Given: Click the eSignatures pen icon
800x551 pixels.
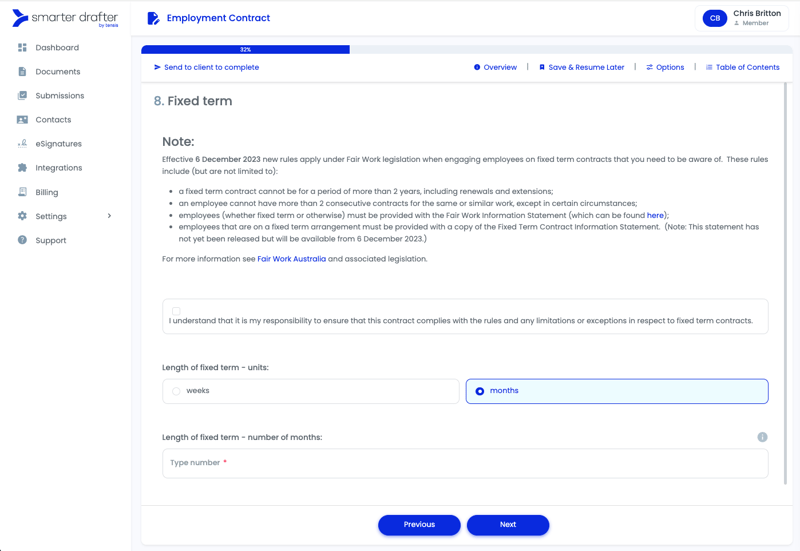Looking at the screenshot, I should pos(22,144).
